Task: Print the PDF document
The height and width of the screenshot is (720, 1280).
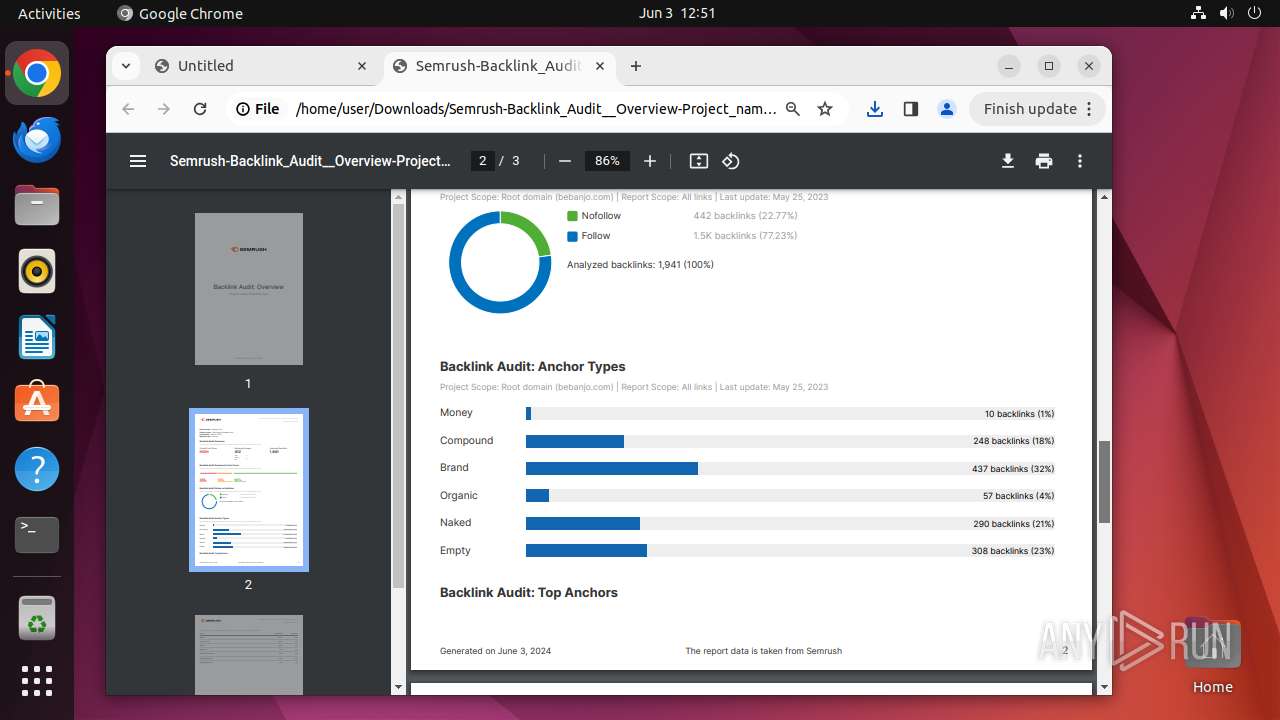Action: 1044,161
